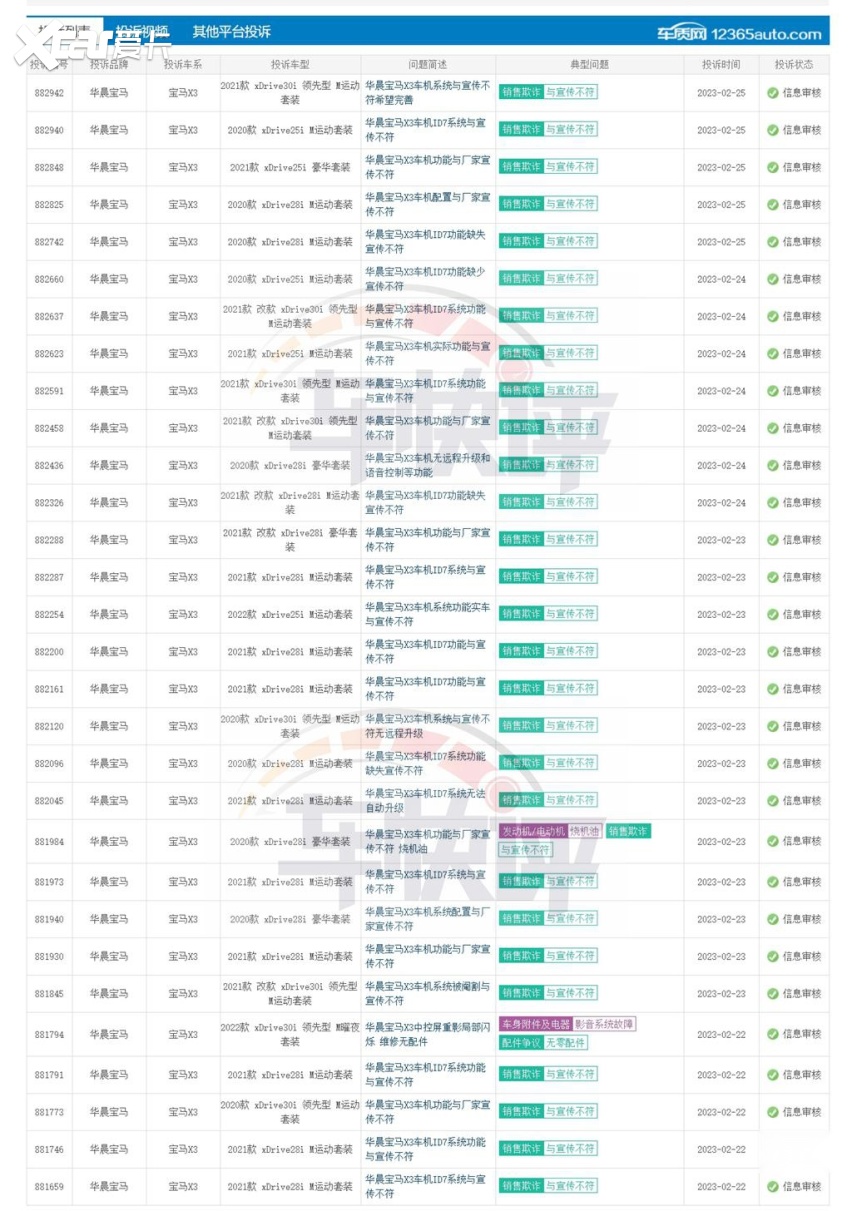Select complaint number 881973

pos(49,882)
